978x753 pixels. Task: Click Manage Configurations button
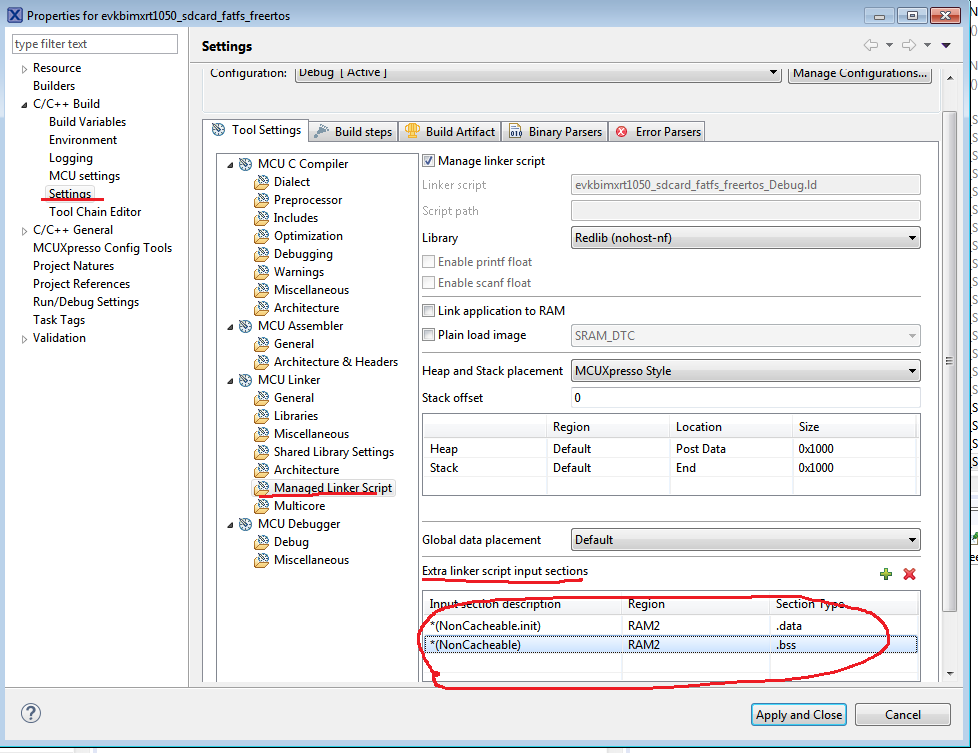tap(859, 73)
